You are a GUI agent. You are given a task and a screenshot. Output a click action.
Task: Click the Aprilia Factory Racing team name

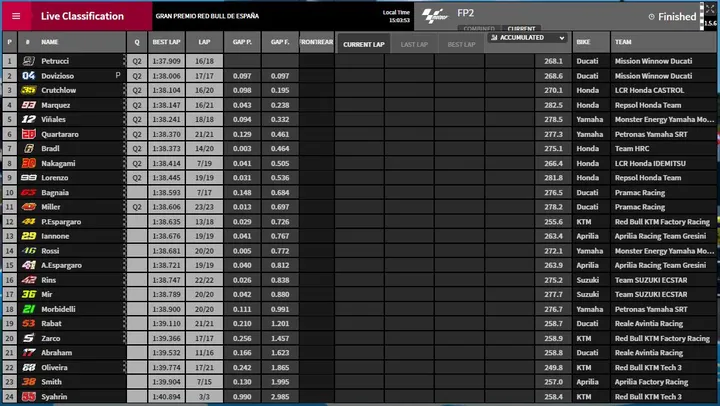[x=651, y=382]
